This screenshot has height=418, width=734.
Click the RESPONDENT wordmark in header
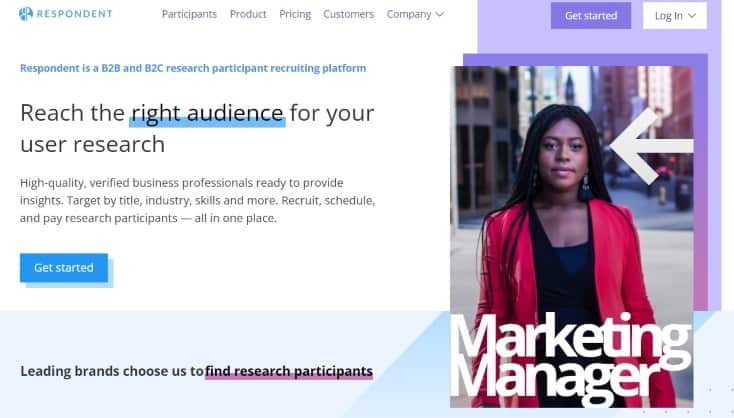[x=74, y=14]
